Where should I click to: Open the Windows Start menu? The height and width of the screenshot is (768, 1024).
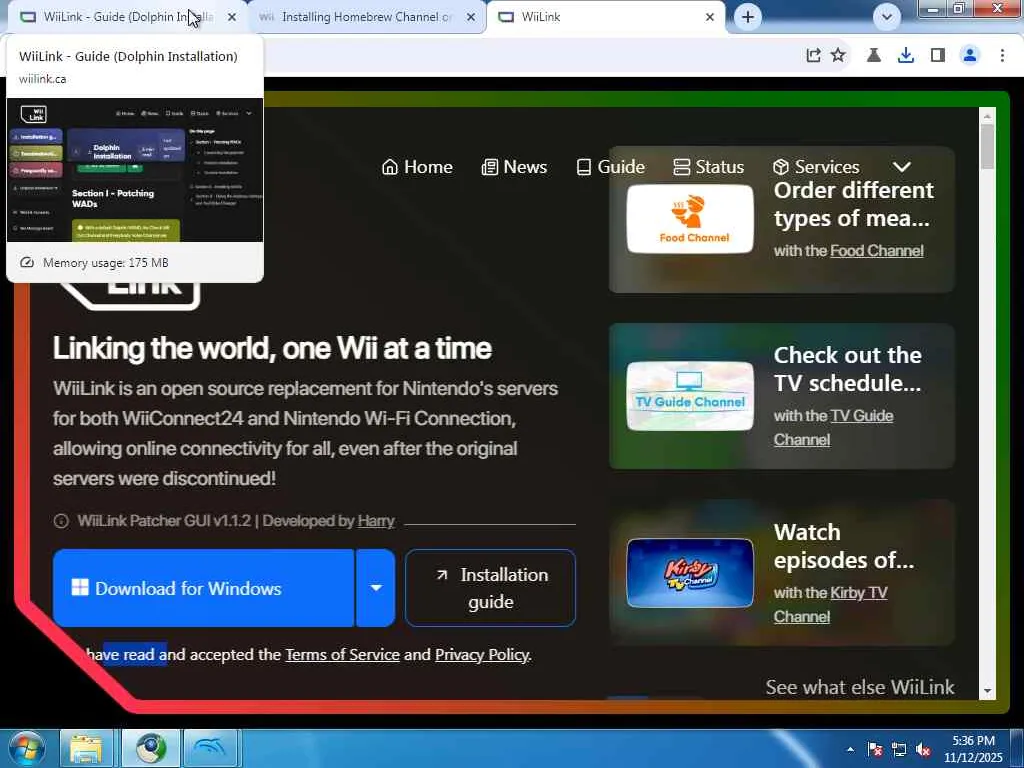pyautogui.click(x=25, y=748)
